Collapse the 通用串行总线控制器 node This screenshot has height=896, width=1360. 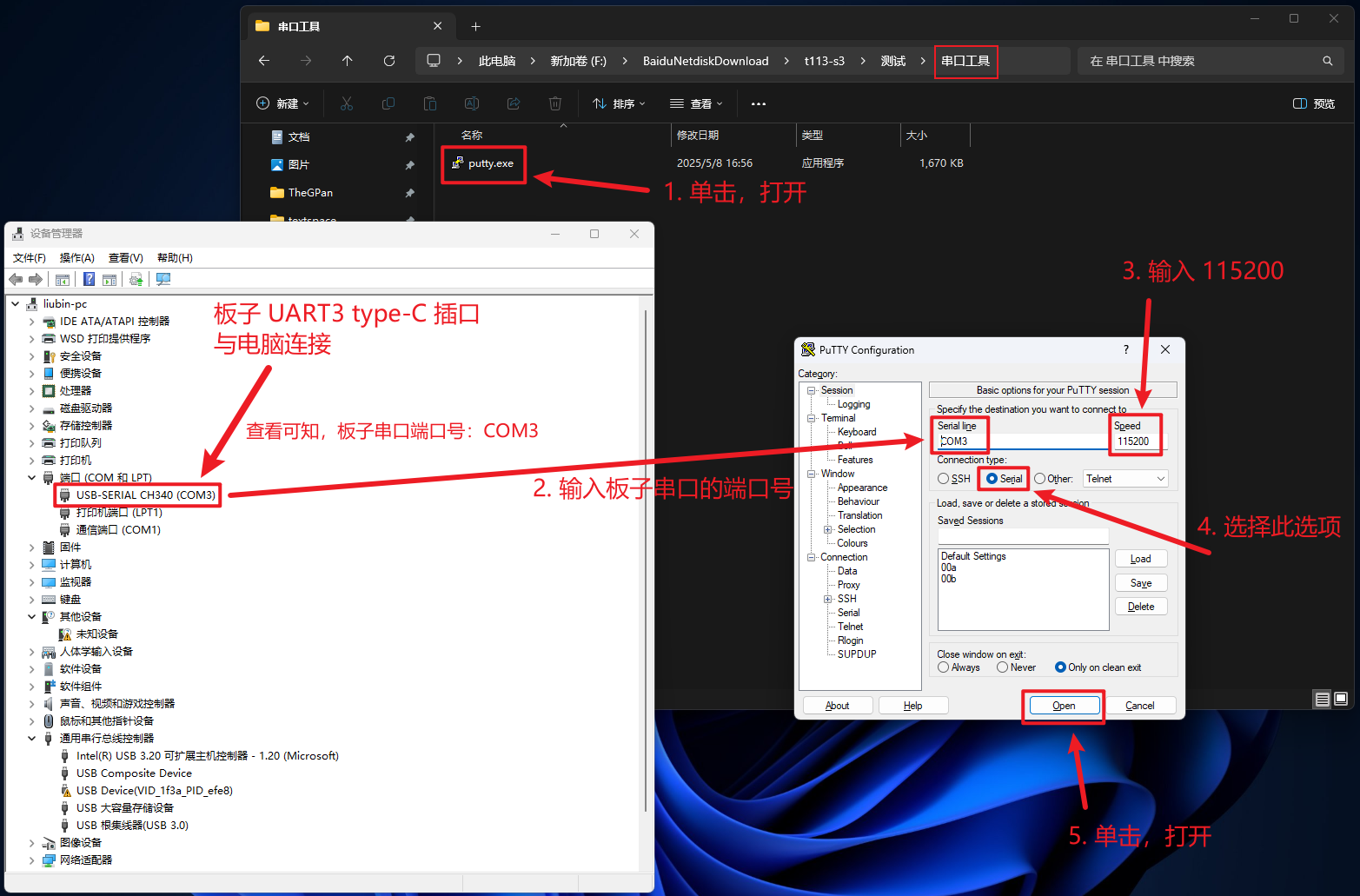click(x=32, y=738)
